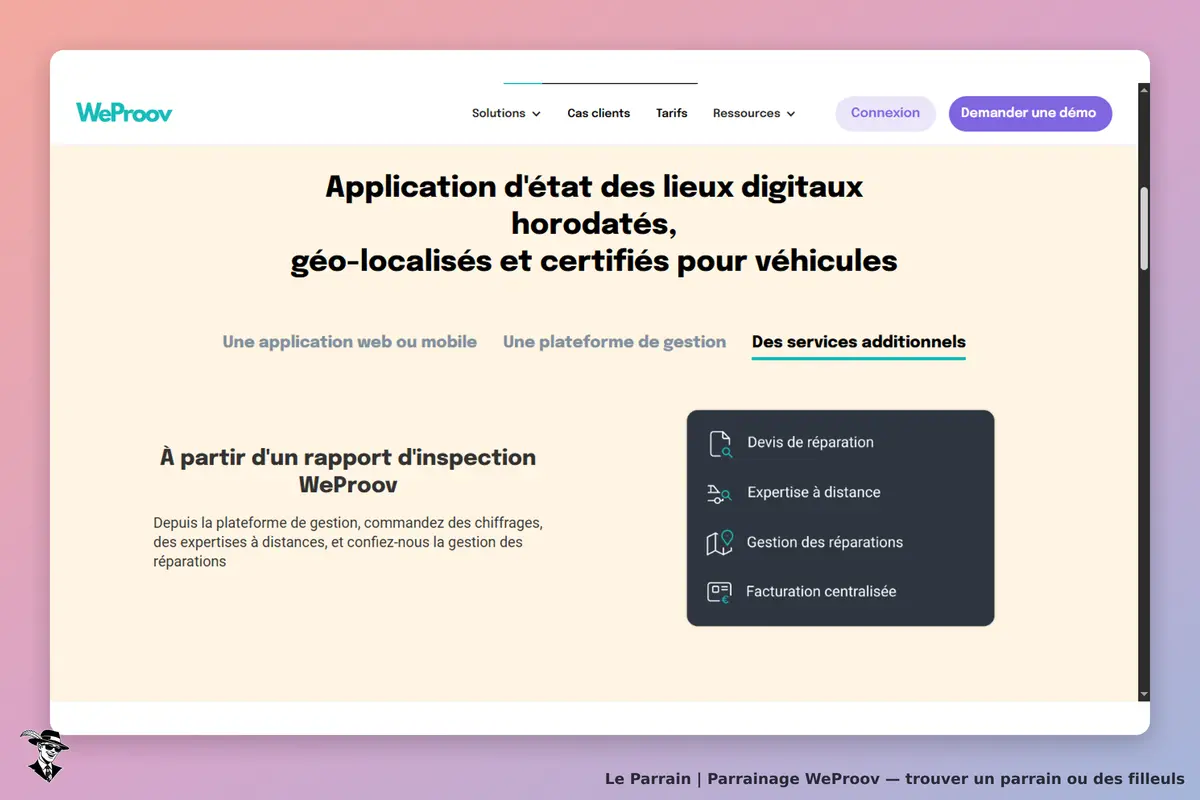Open the WeProov logo homepage

[124, 113]
